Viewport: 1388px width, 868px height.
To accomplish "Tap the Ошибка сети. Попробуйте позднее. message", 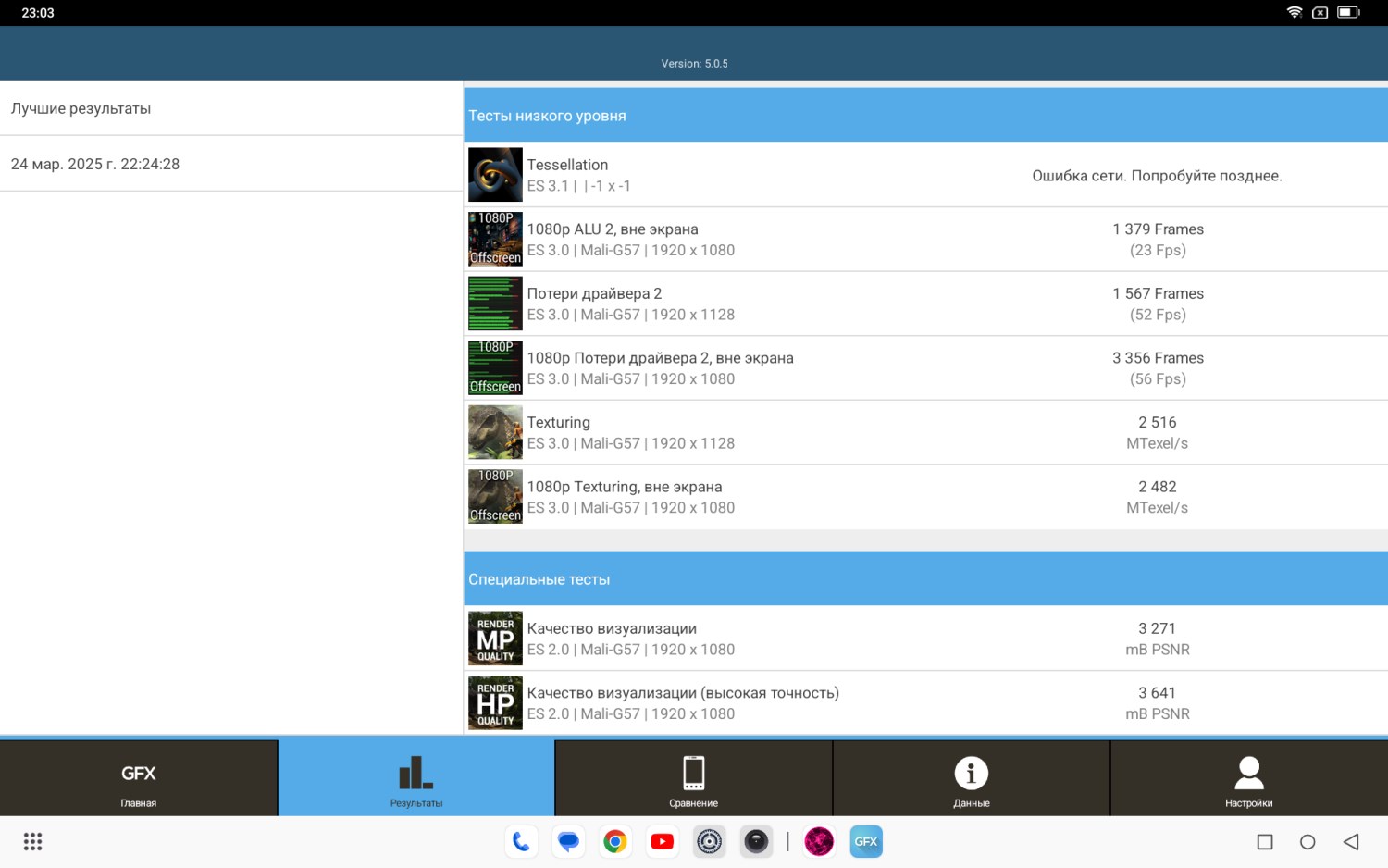I will (1158, 176).
